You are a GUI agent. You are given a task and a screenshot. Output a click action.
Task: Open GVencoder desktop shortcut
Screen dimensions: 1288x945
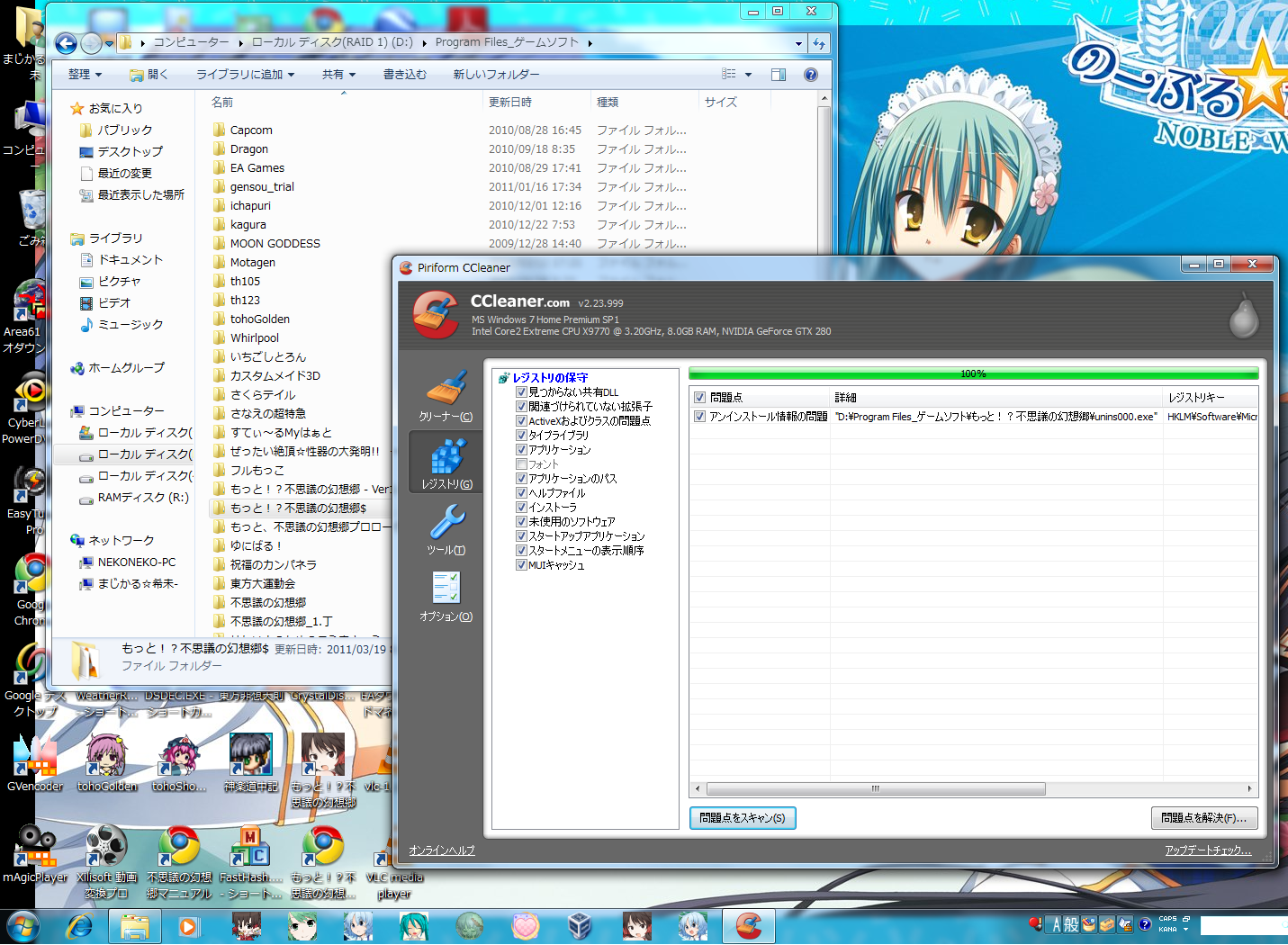[35, 763]
